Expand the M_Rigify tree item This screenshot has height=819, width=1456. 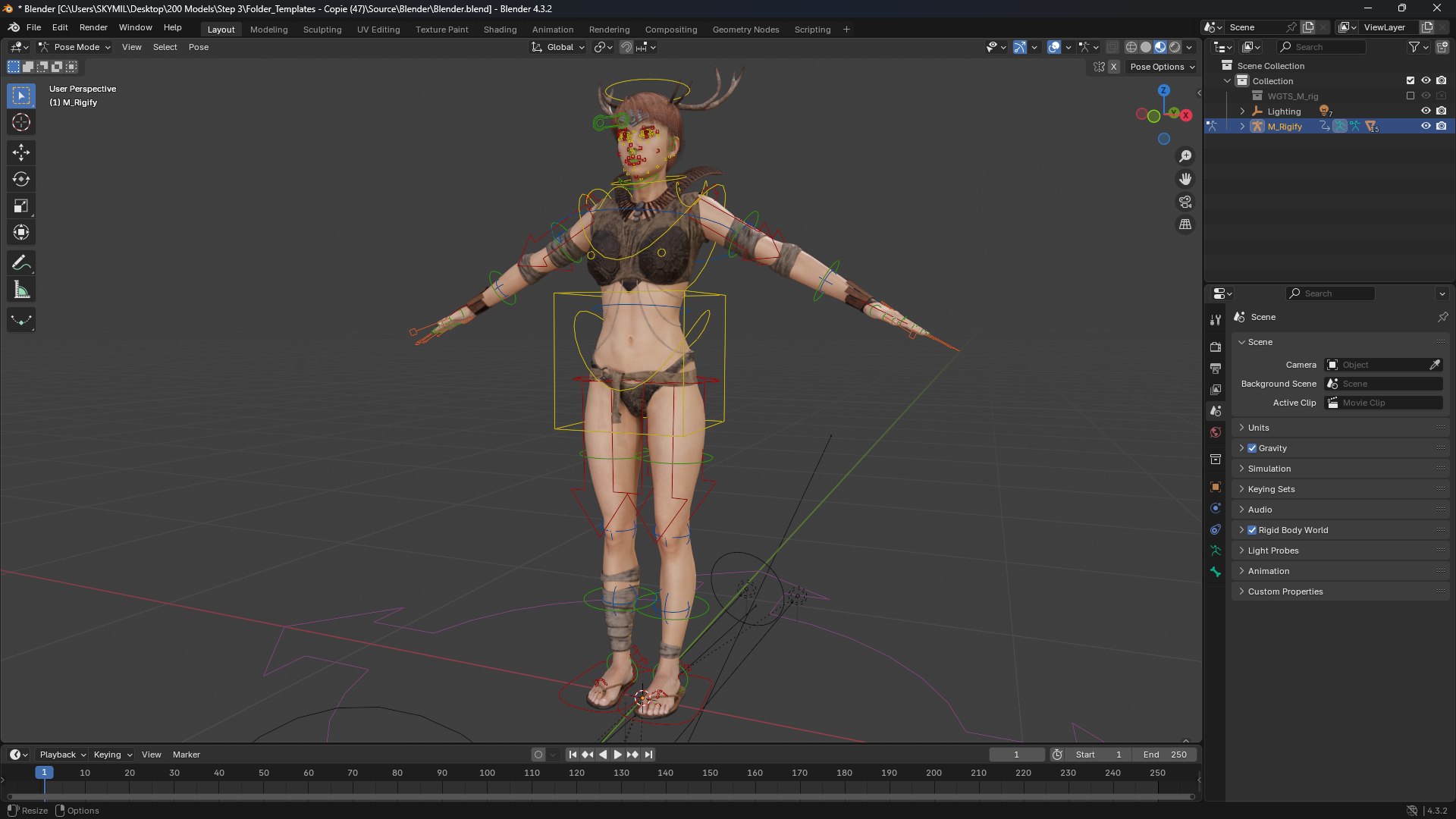click(x=1242, y=127)
